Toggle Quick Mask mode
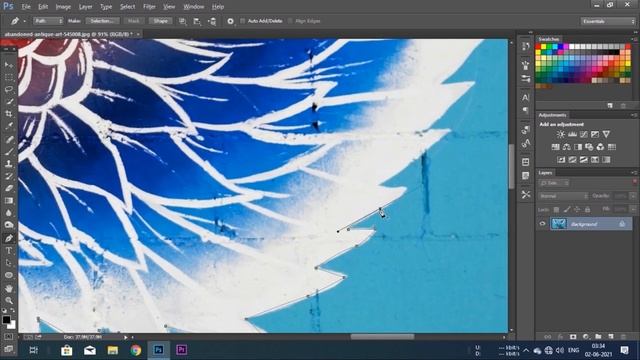 pyautogui.click(x=9, y=337)
